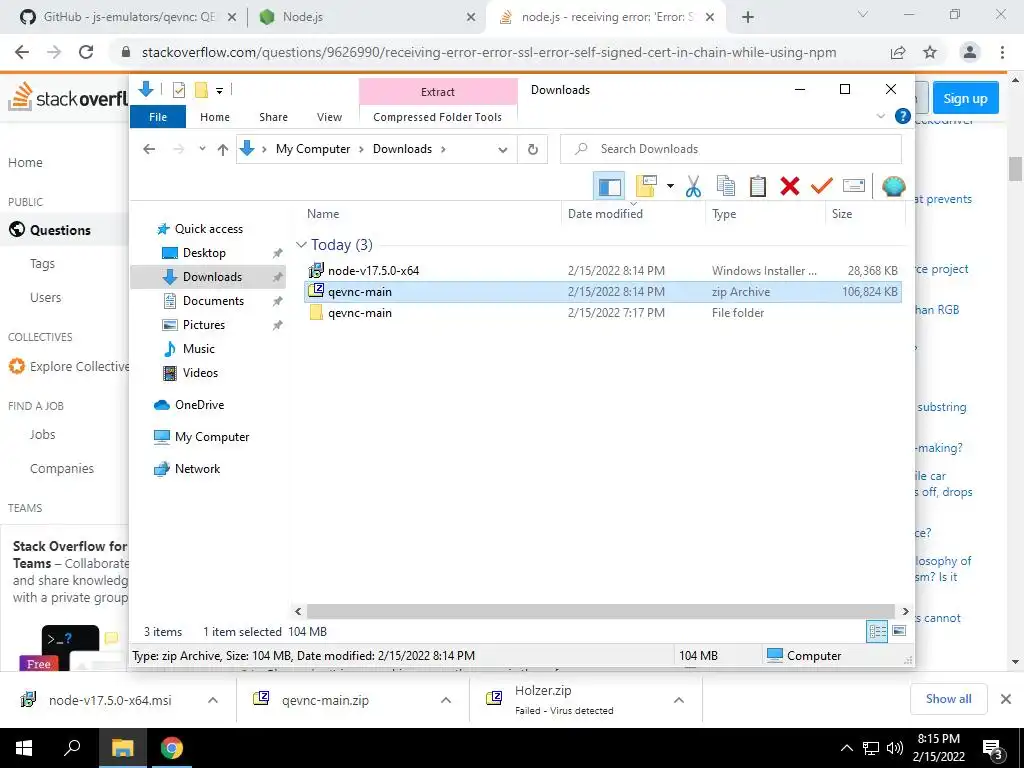Click the Rename icon in Explorer toolbar

(854, 186)
